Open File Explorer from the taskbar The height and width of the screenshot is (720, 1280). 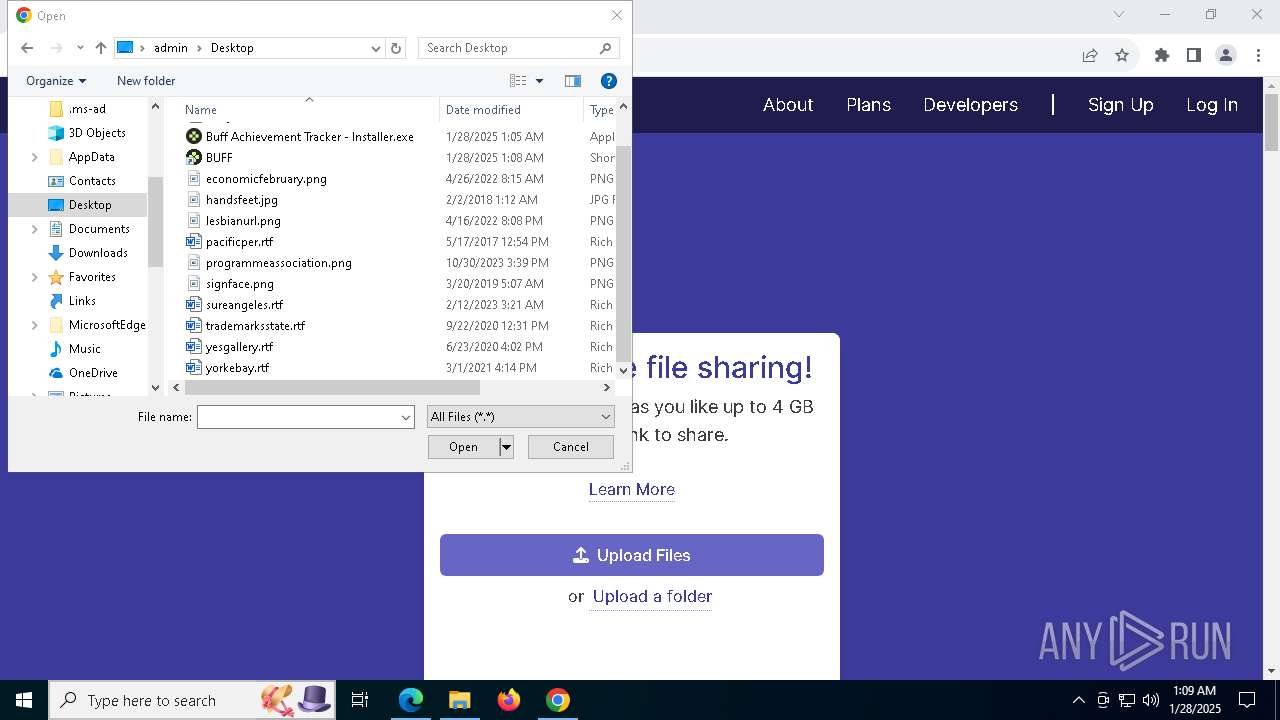point(459,700)
